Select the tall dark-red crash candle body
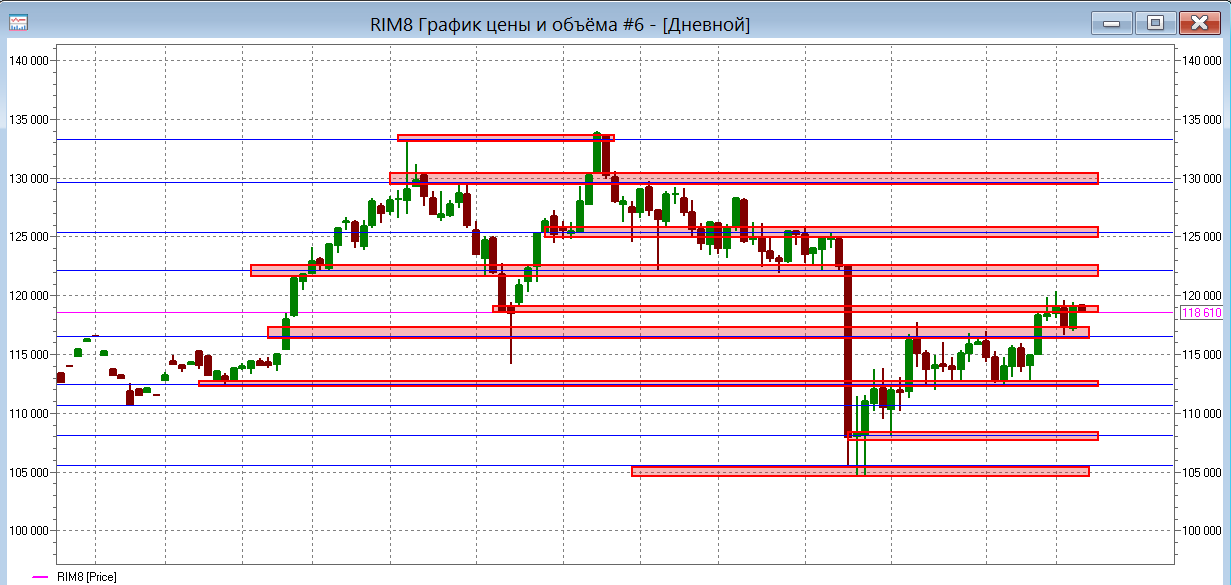 [848, 352]
